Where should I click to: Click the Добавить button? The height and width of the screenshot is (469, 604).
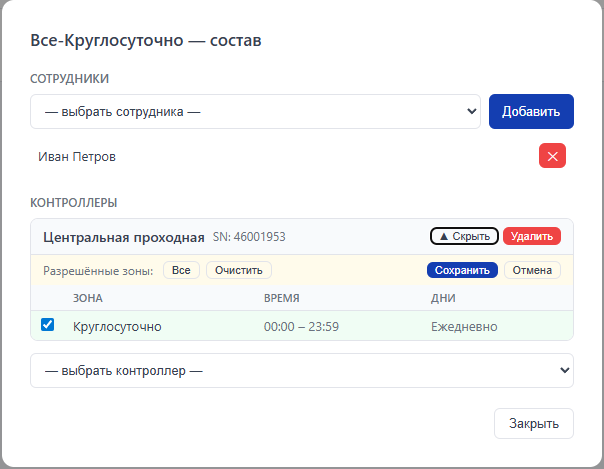[531, 112]
